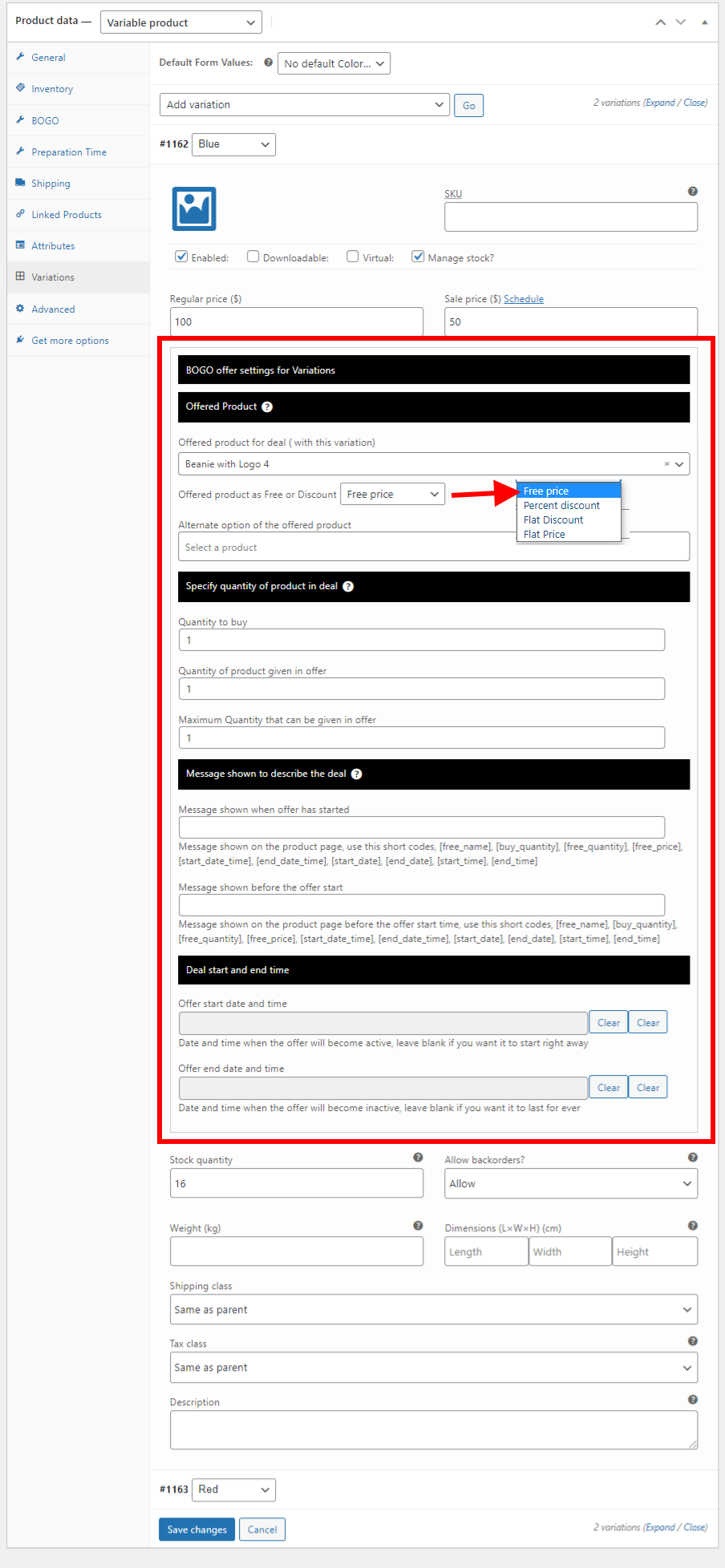Open the Attributes tab
725x1568 pixels.
[x=79, y=246]
